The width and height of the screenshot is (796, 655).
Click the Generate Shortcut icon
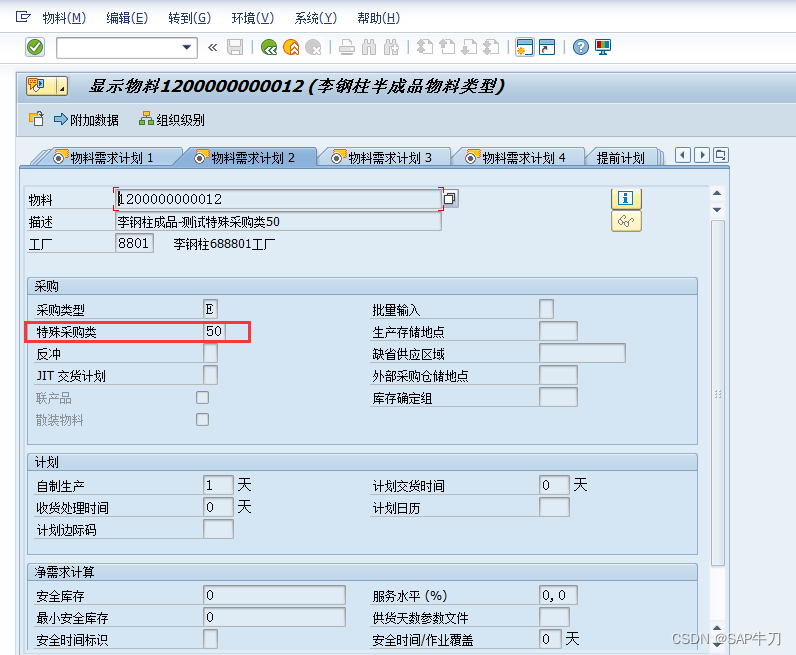point(547,48)
